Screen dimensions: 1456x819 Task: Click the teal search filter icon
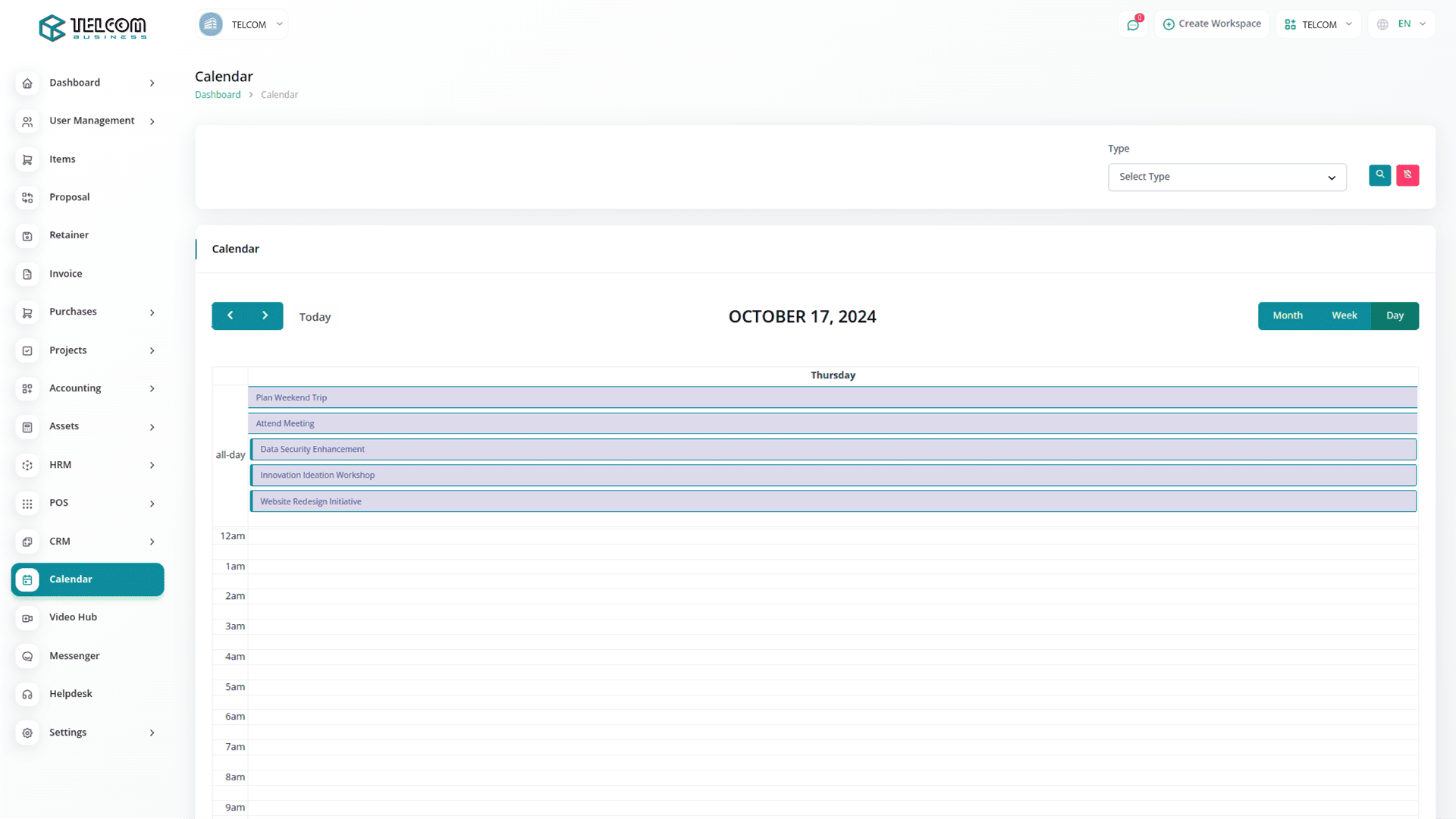pyautogui.click(x=1379, y=175)
